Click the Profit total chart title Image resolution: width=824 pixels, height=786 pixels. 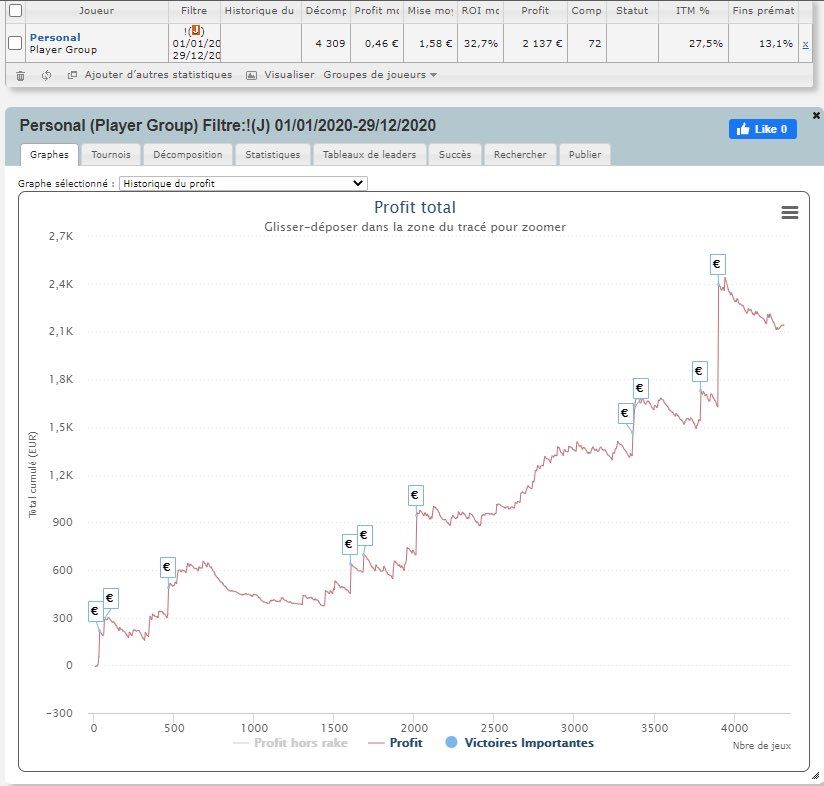tap(415, 208)
